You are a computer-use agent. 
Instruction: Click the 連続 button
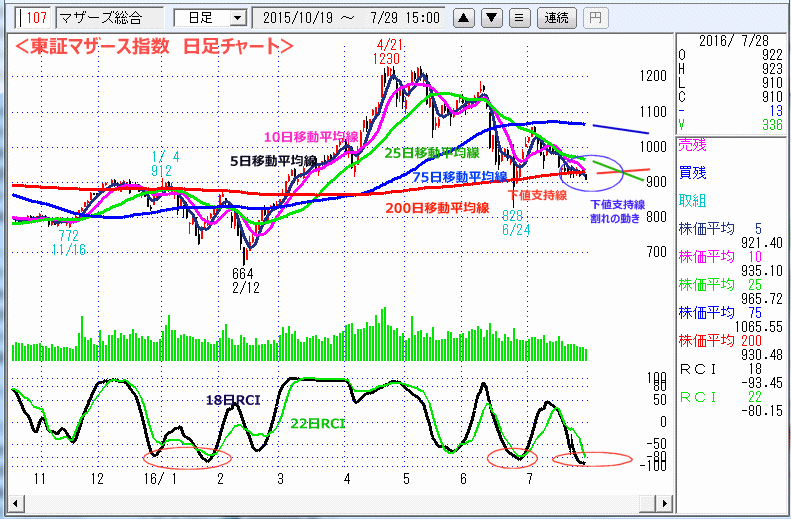pyautogui.click(x=556, y=19)
